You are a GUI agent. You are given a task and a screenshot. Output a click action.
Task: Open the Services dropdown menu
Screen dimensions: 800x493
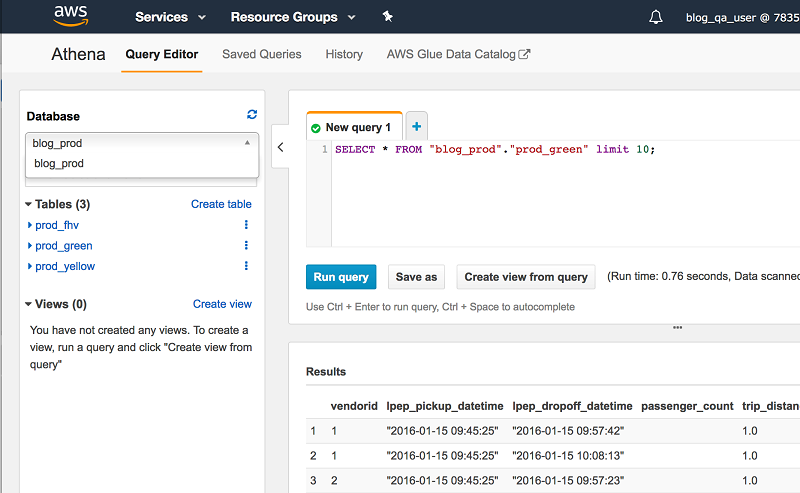click(170, 17)
